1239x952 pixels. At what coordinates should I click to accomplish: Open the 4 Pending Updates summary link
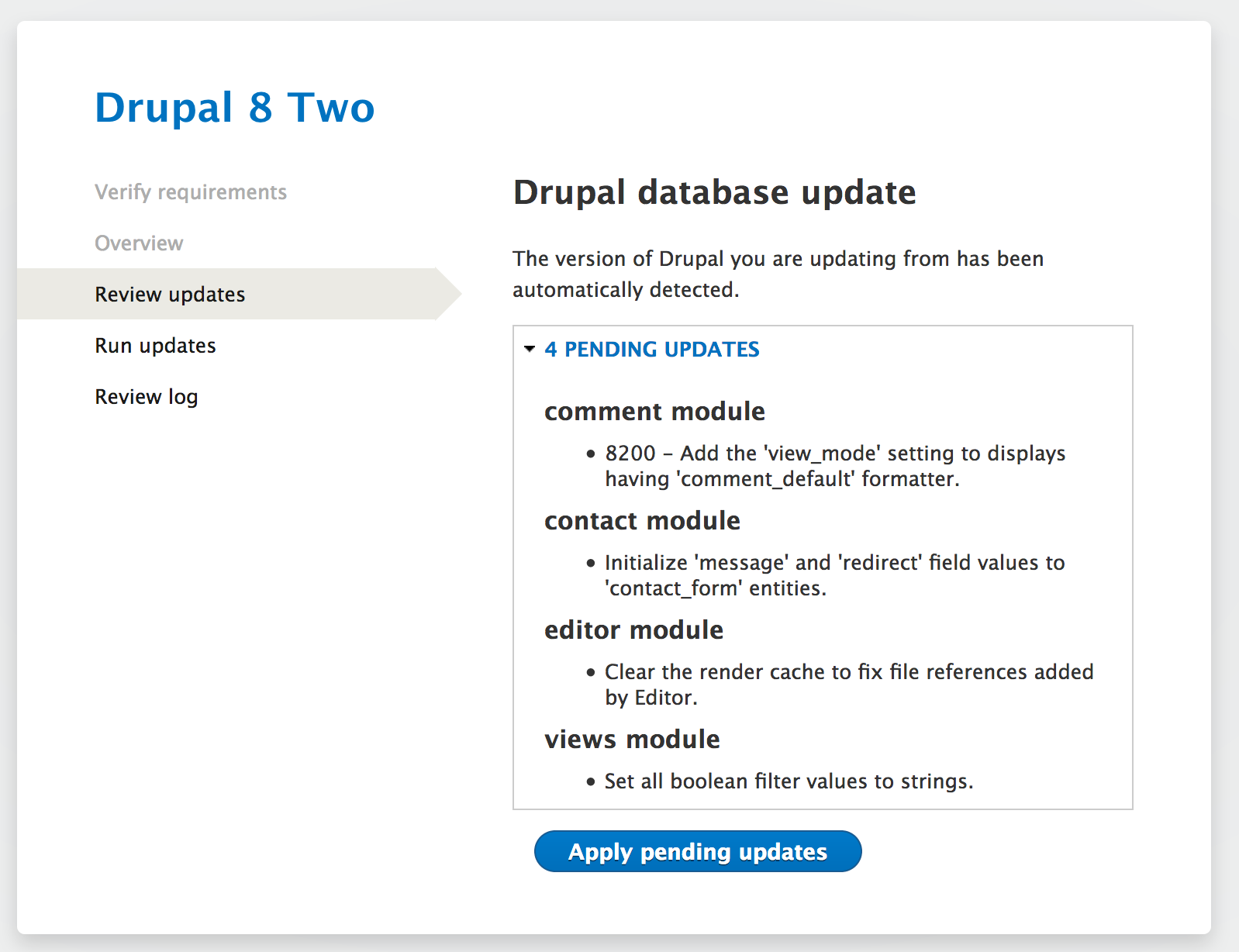coord(651,349)
